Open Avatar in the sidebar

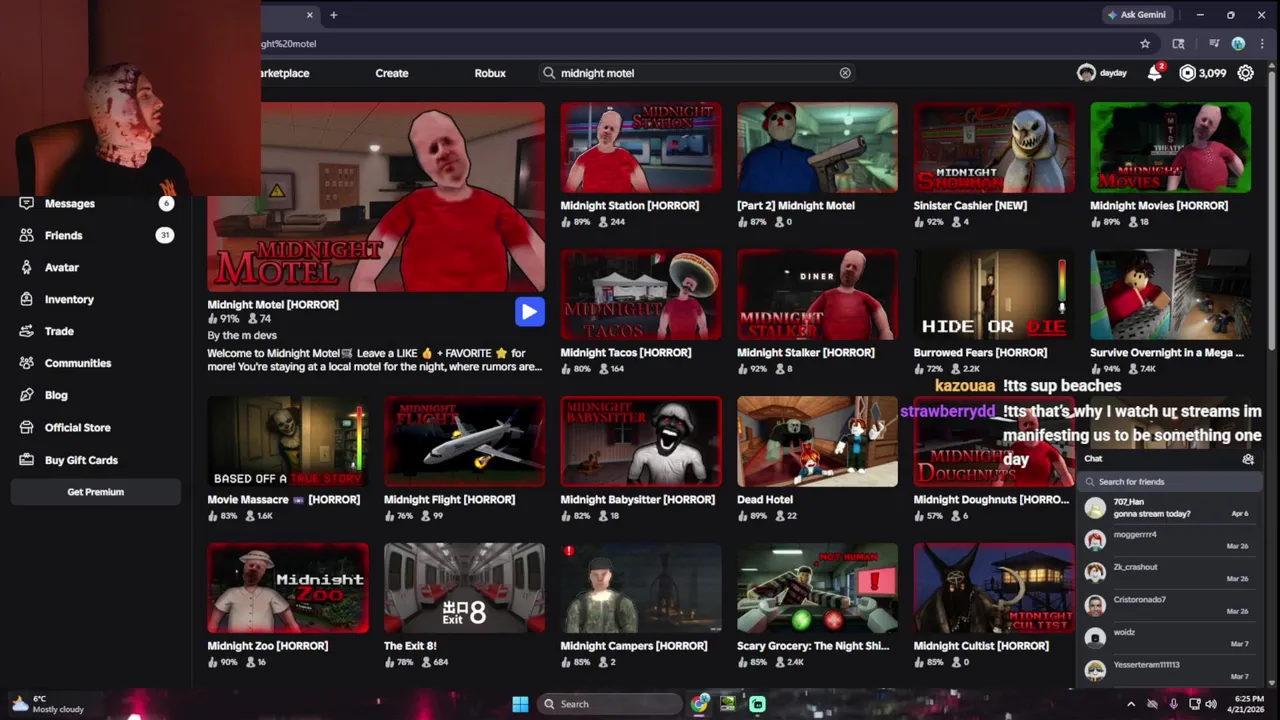pos(96,267)
